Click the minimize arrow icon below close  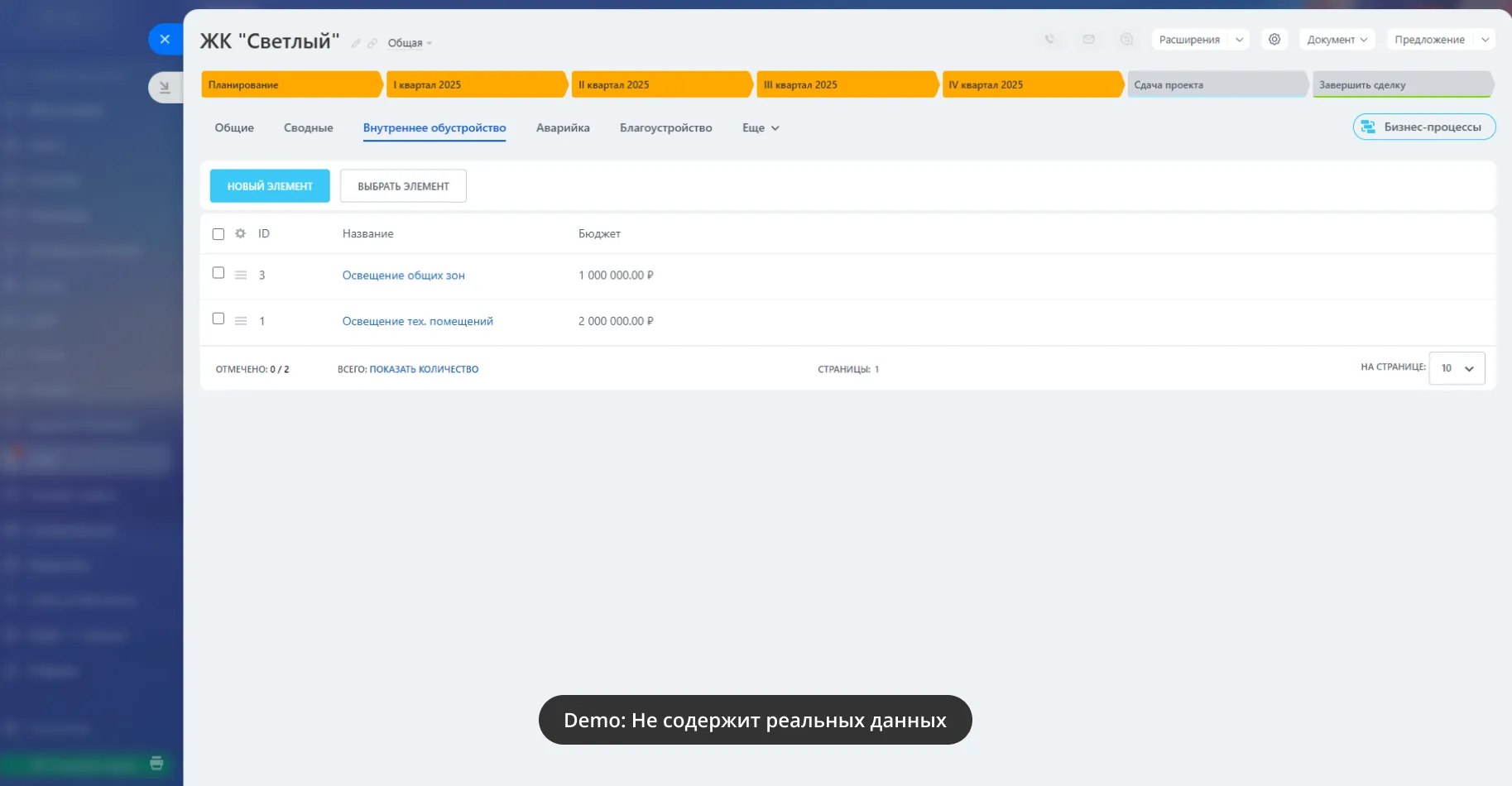pyautogui.click(x=165, y=87)
